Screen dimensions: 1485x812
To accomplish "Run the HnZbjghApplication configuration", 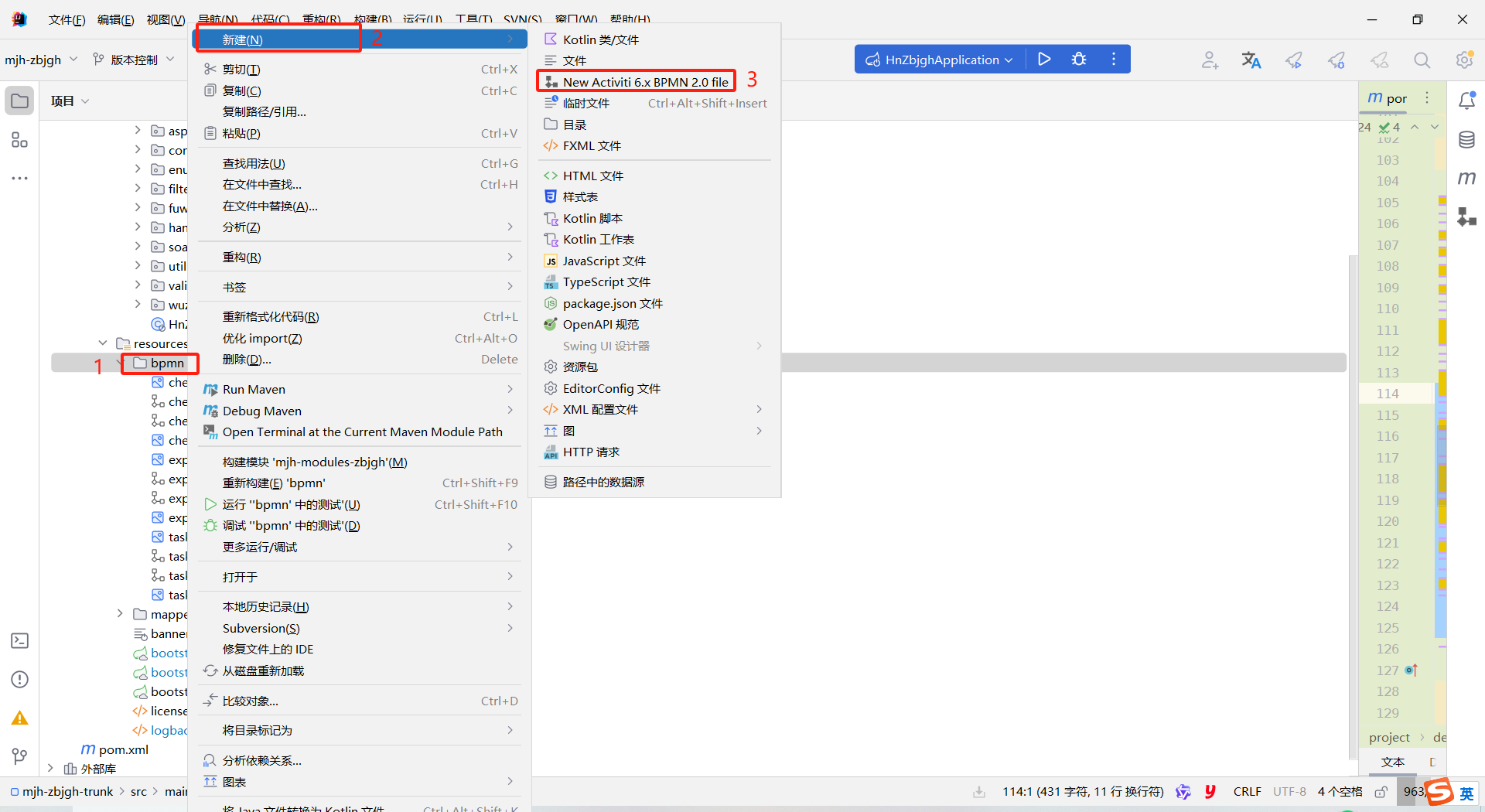I will pyautogui.click(x=1044, y=59).
